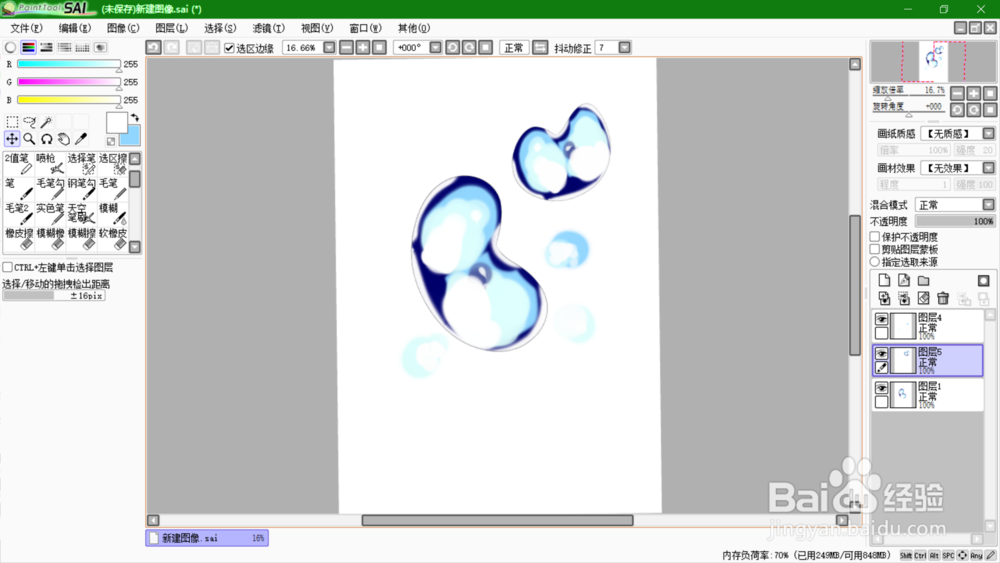Click navigator zoom-in plus button

click(x=973, y=93)
